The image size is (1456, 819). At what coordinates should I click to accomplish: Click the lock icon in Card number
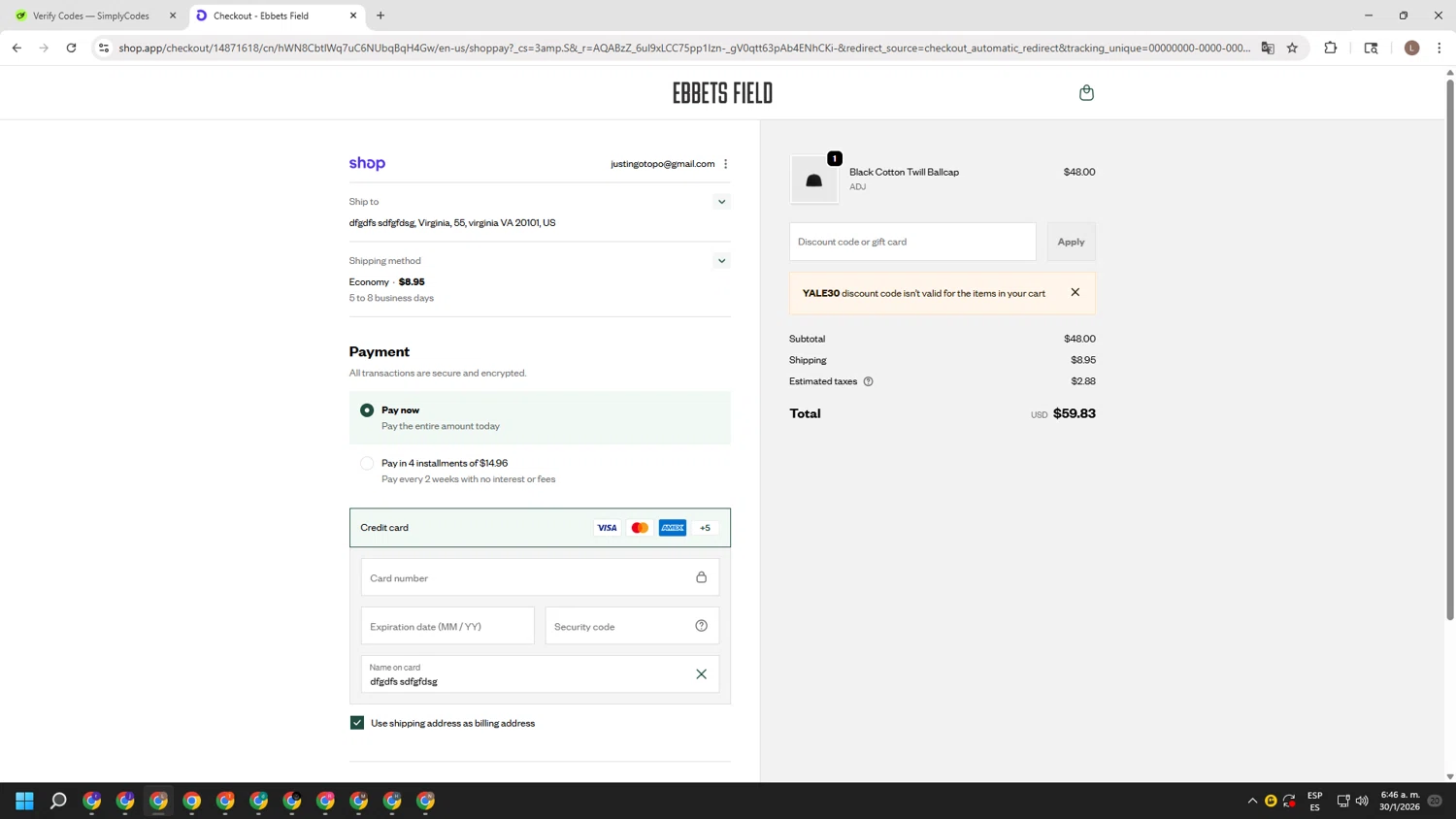point(701,577)
